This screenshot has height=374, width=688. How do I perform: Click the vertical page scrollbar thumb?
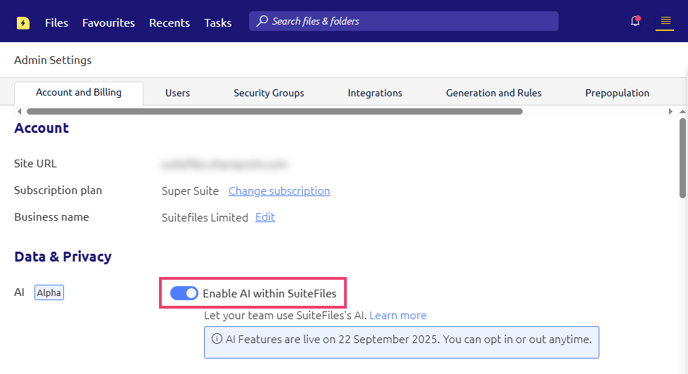pos(682,158)
